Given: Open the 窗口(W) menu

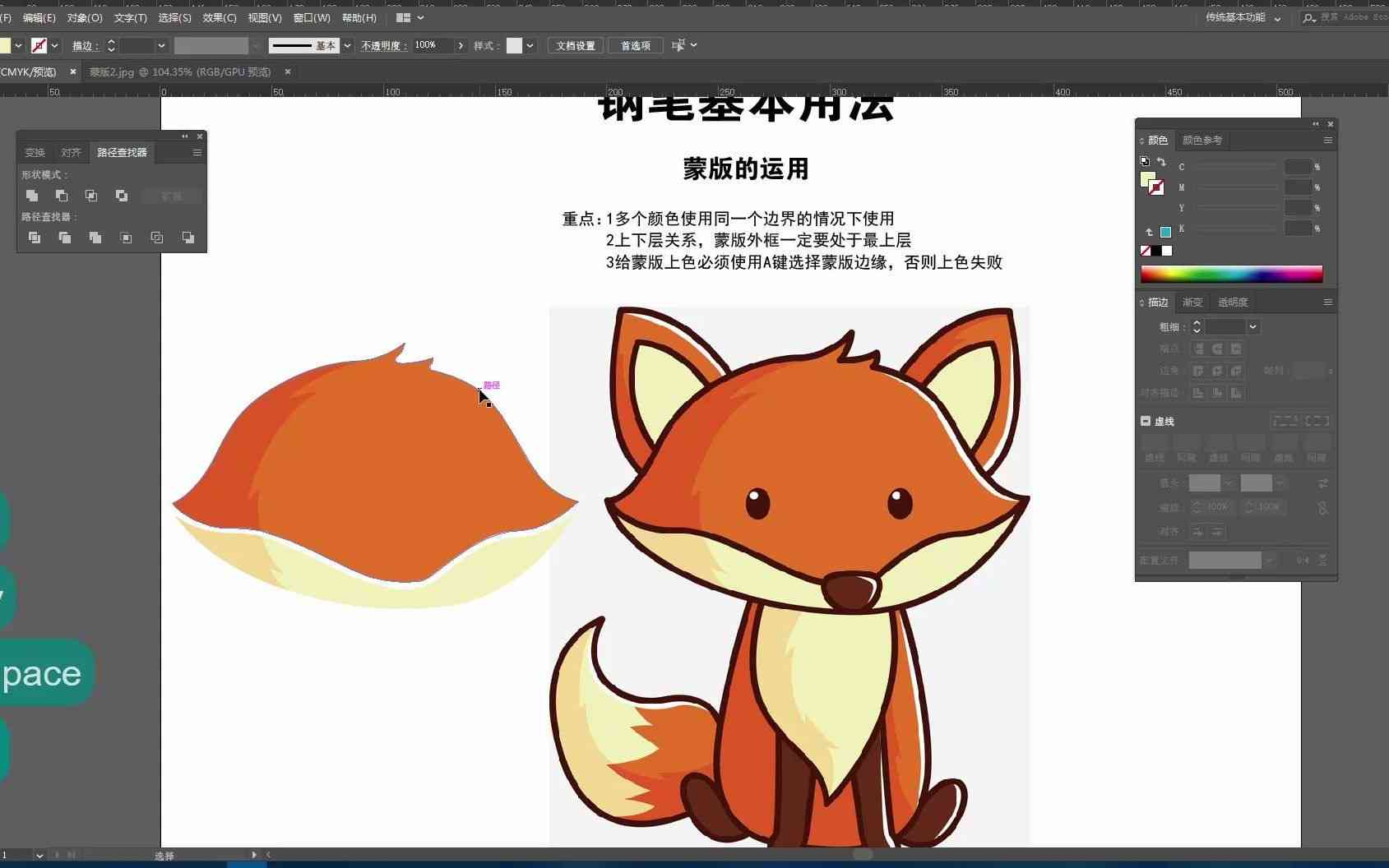Looking at the screenshot, I should [312, 17].
